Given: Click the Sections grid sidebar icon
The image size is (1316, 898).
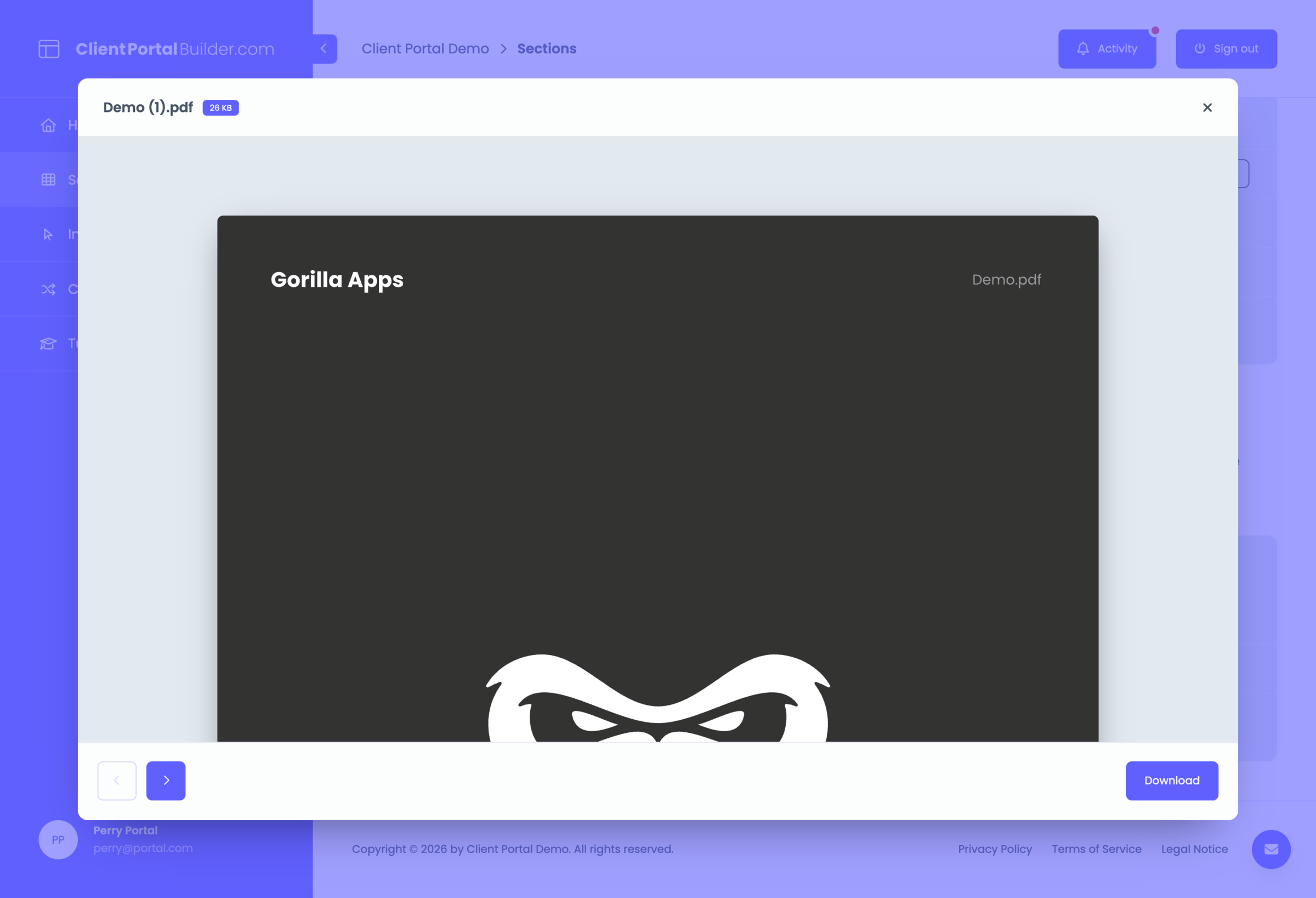Looking at the screenshot, I should coord(49,179).
